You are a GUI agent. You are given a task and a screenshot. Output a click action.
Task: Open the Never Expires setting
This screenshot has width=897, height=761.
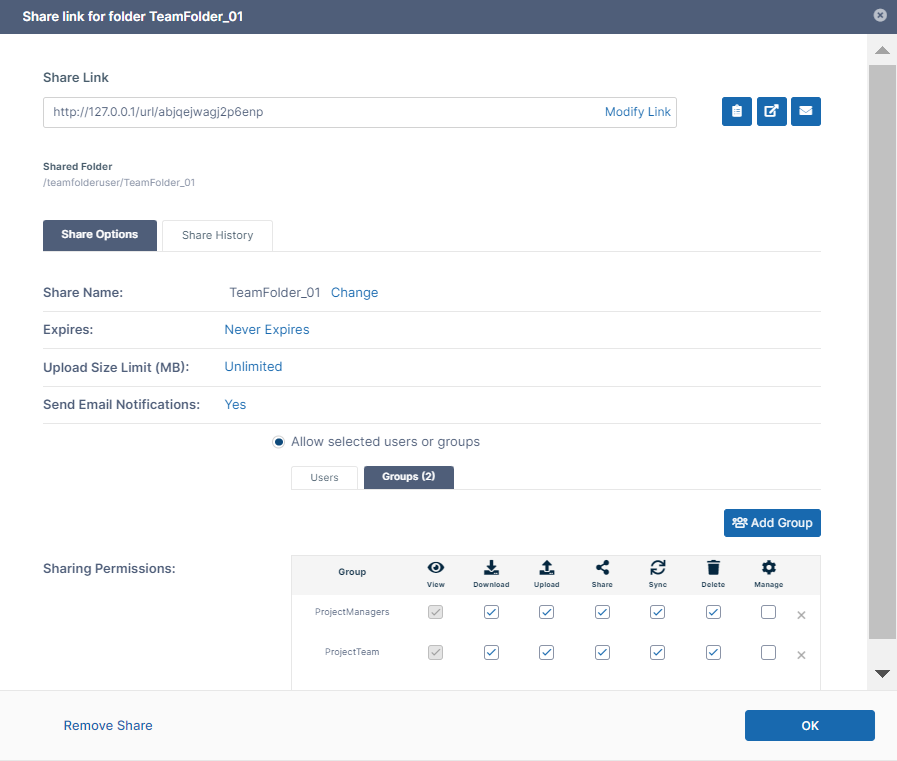tap(267, 330)
